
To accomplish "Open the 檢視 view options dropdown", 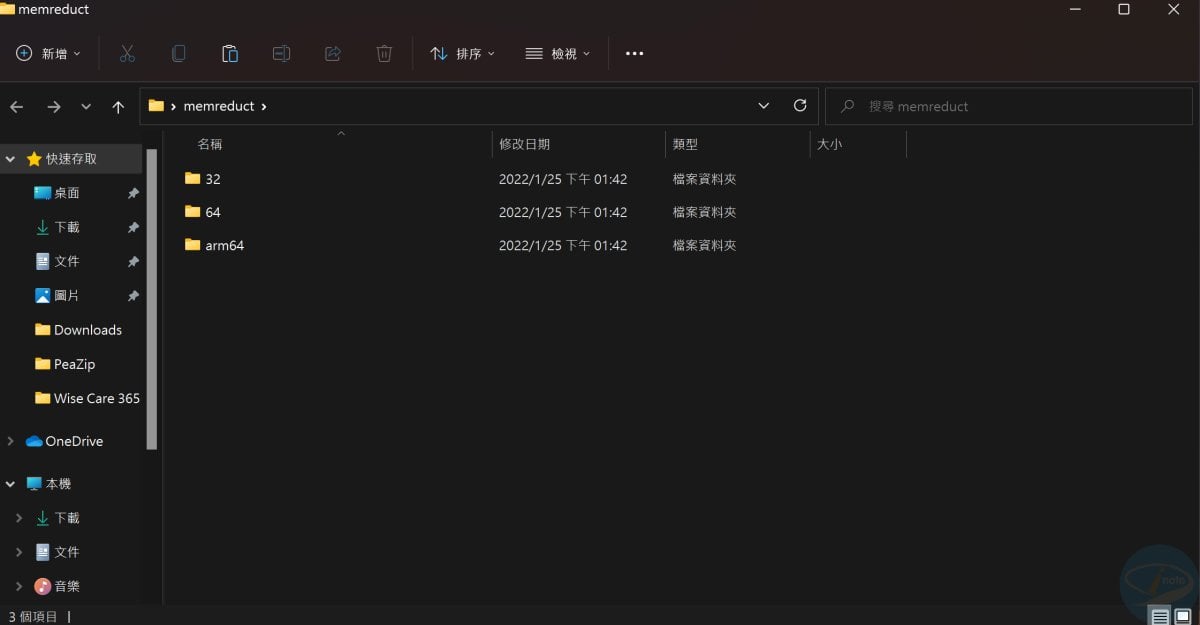I will coord(557,53).
